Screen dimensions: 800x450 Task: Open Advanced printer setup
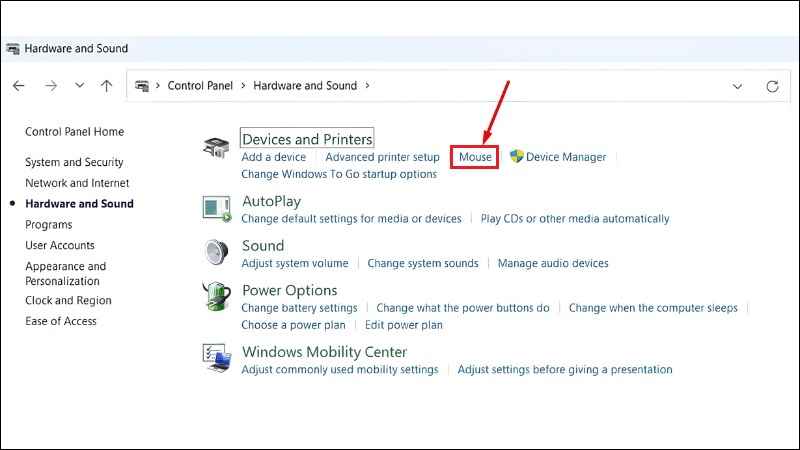tap(382, 157)
